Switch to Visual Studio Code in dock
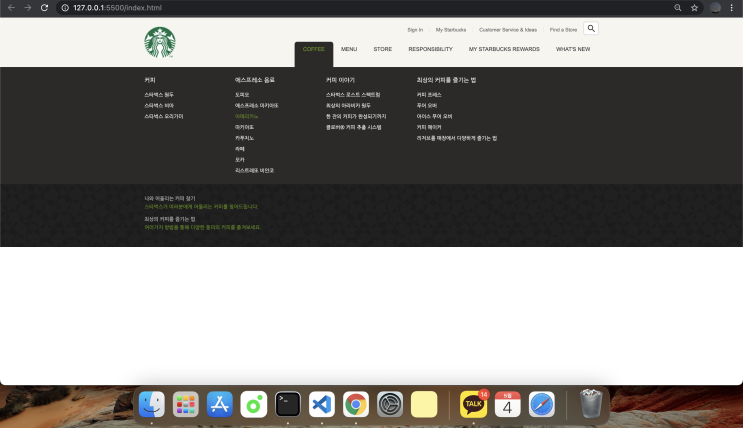 coord(322,404)
